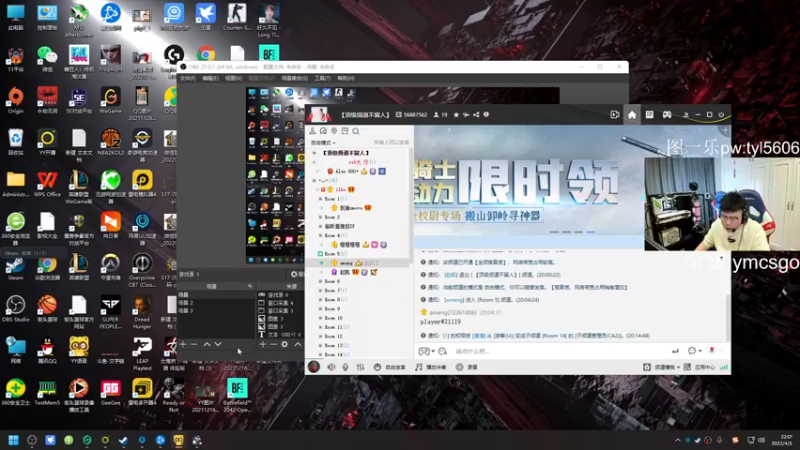Open the user list icon above channel tree
Screen dimensions: 800x450
(313, 131)
